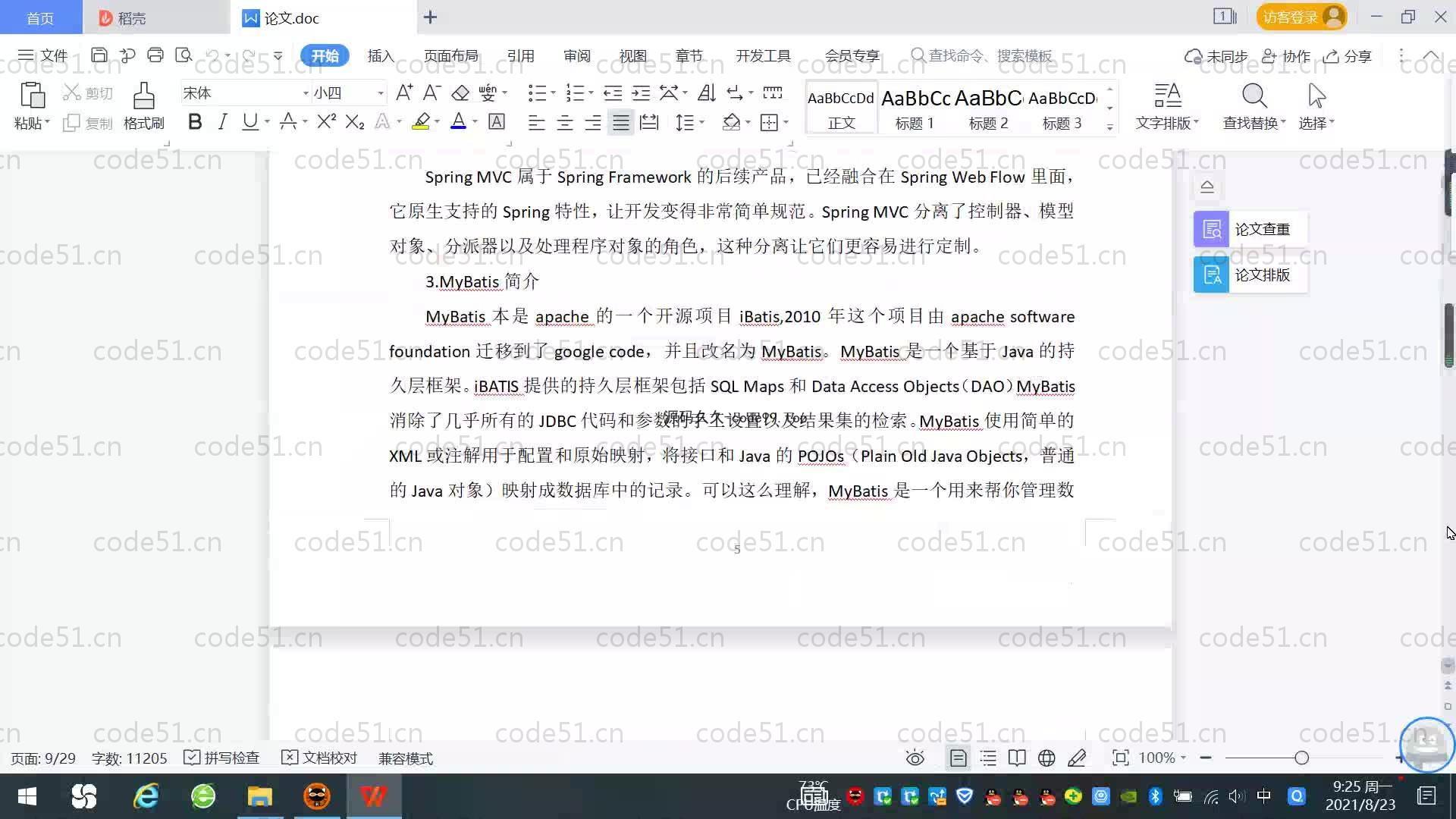Expand the bullet list dropdown arrow
Viewport: 1456px width, 819px height.
[554, 93]
